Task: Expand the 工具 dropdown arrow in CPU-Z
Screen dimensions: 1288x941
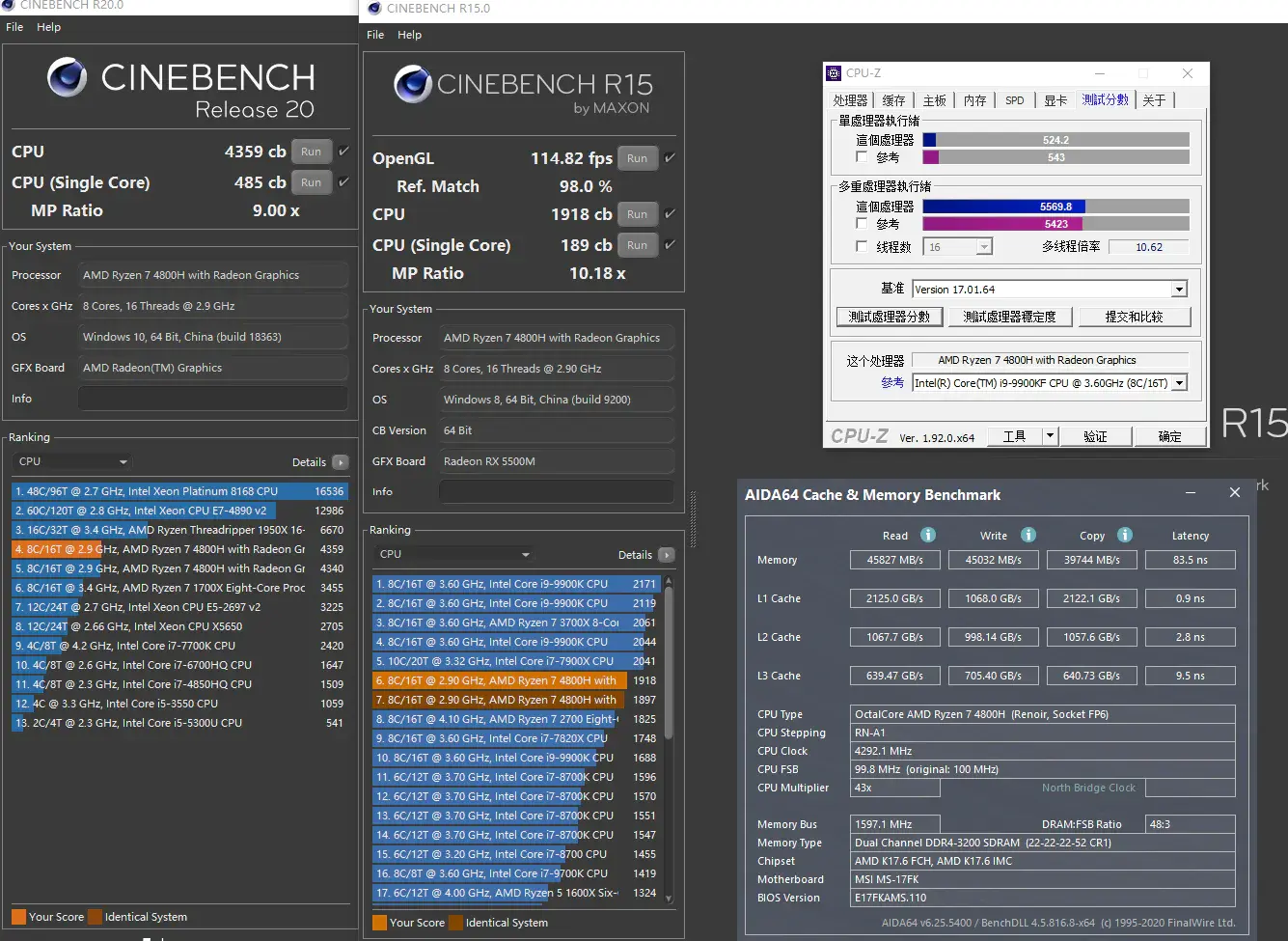Action: coord(1050,436)
